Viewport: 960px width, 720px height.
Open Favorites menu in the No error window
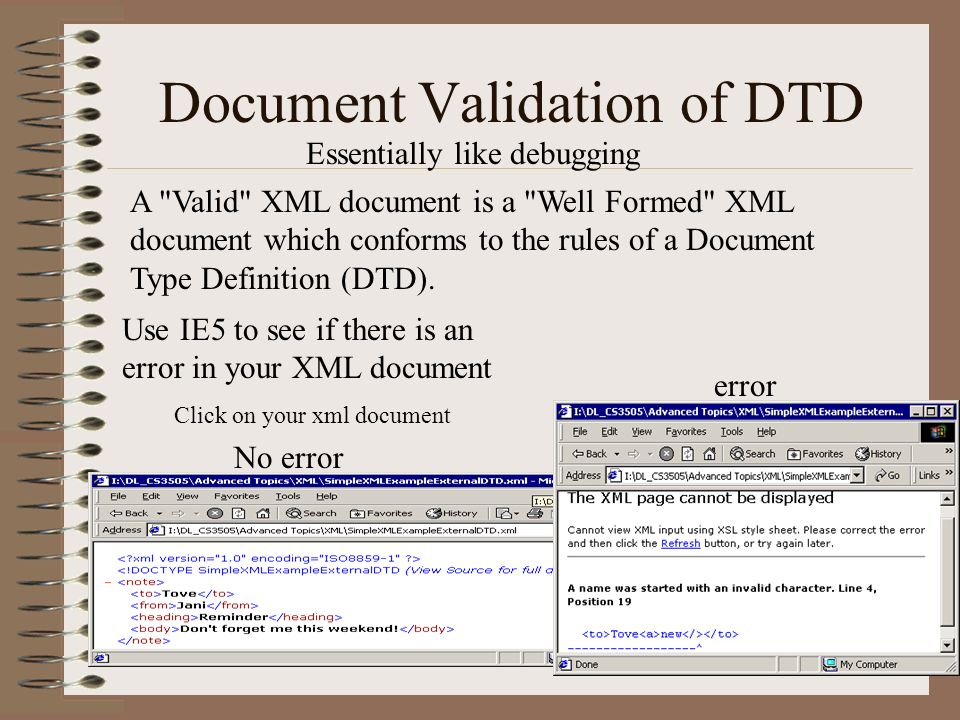point(236,496)
